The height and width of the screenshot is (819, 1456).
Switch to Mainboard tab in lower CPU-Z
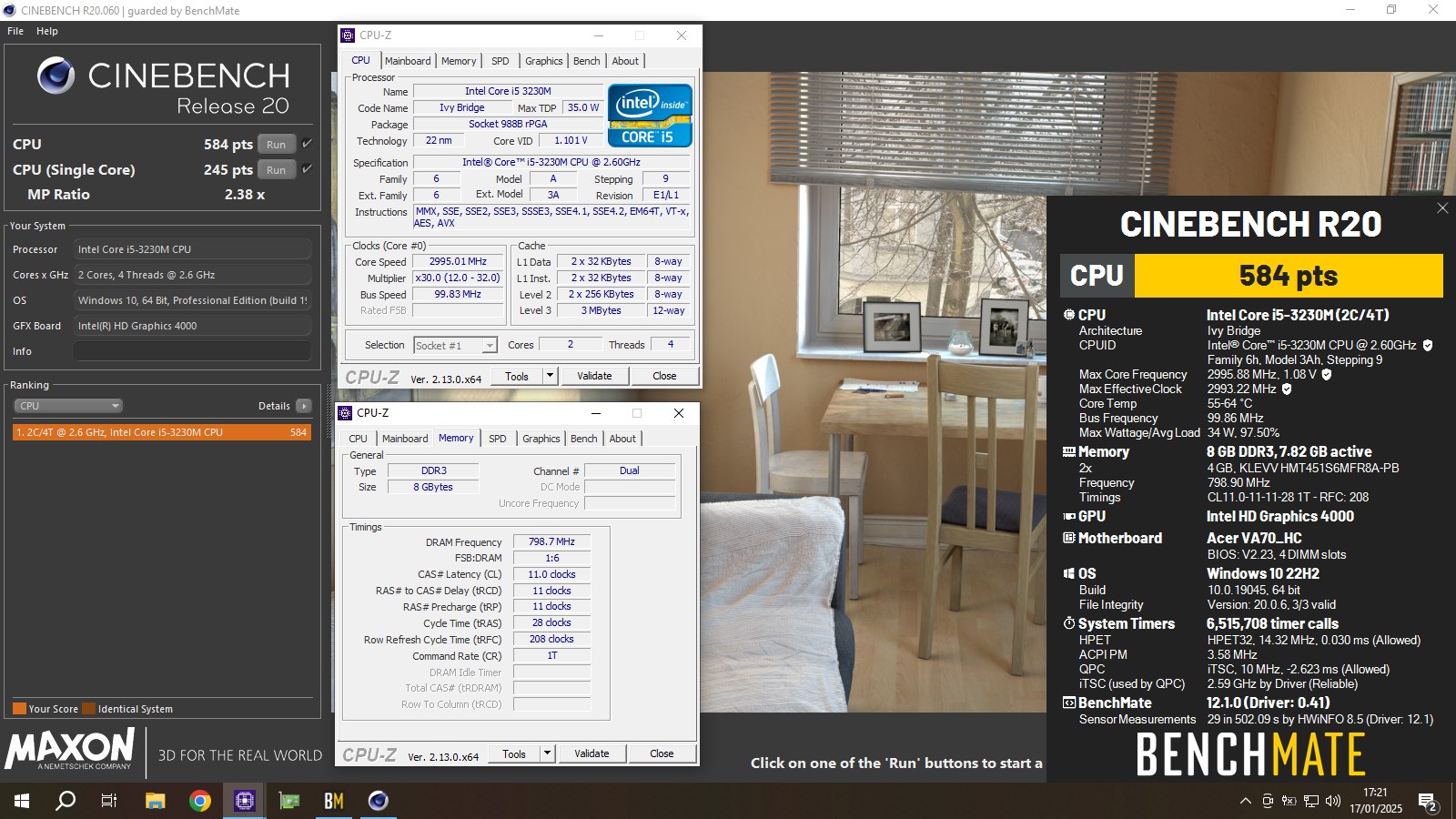(405, 439)
